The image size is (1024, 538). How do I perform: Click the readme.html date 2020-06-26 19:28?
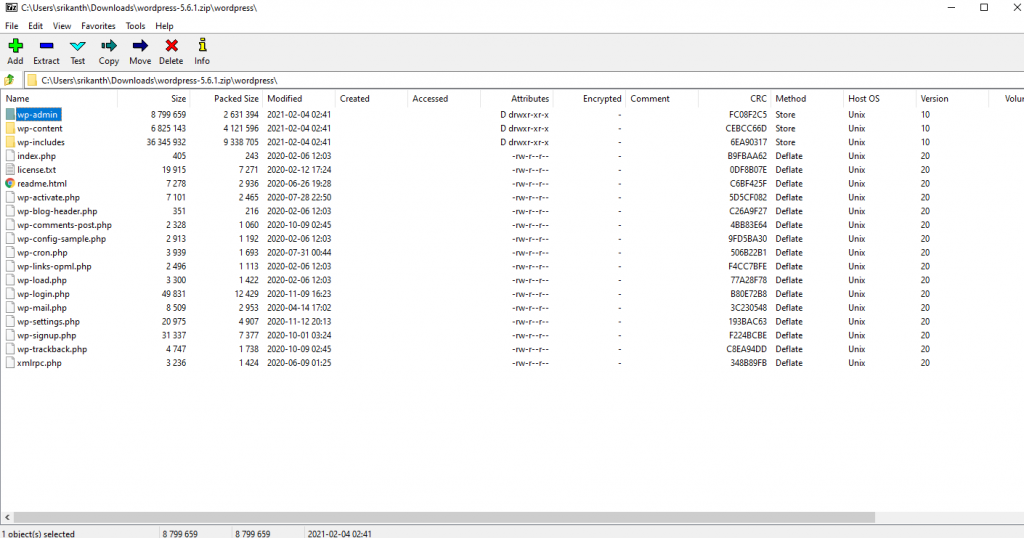coord(299,183)
